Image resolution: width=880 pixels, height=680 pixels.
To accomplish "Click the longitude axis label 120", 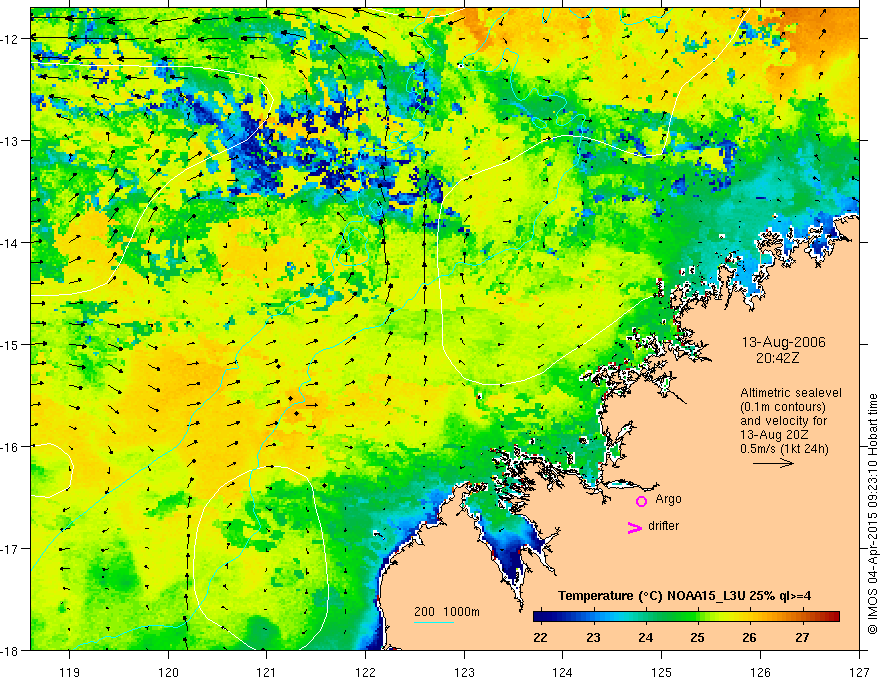I will click(168, 672).
